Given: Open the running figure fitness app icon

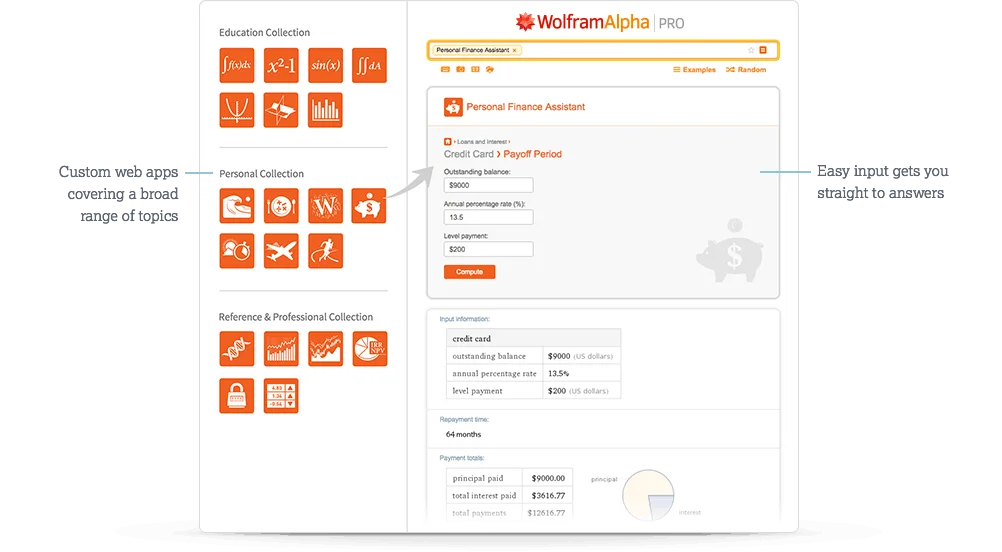Looking at the screenshot, I should pyautogui.click(x=325, y=250).
